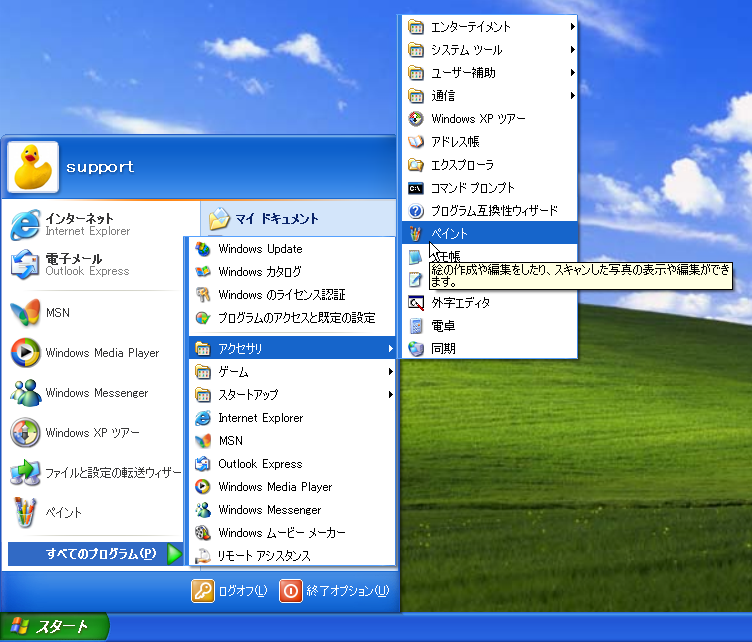Launch Internet Explorer from programs list
752x642 pixels.
pos(292,418)
